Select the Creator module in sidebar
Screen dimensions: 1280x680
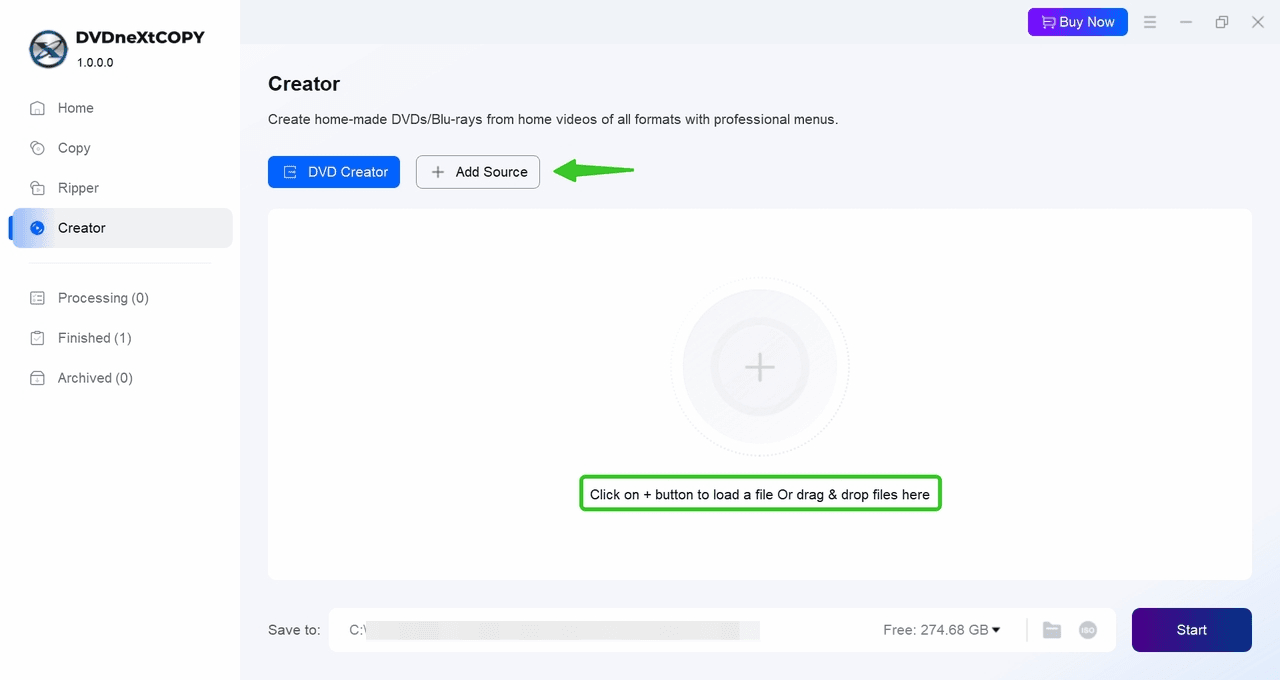[121, 228]
